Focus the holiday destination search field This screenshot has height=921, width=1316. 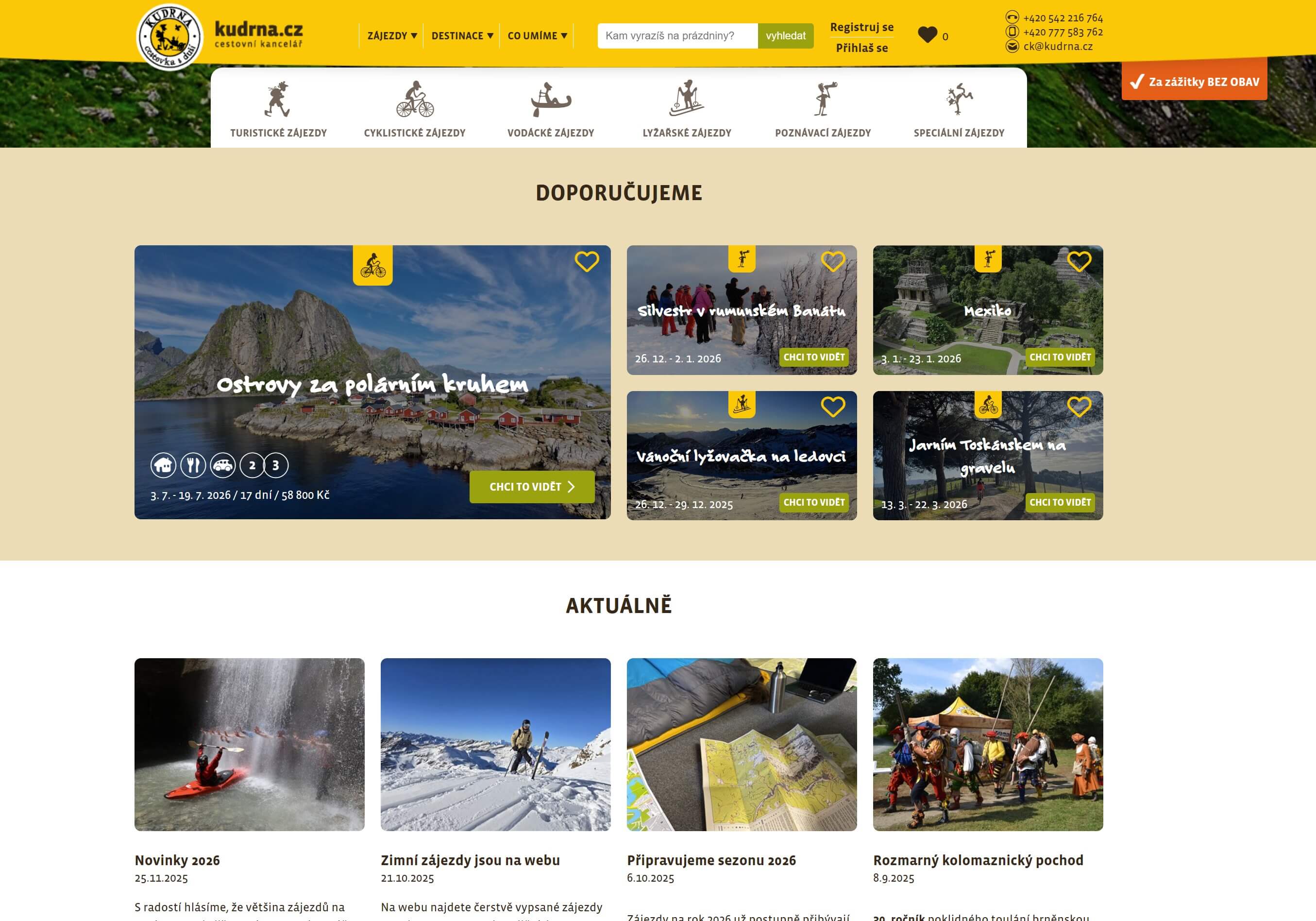[x=677, y=35]
